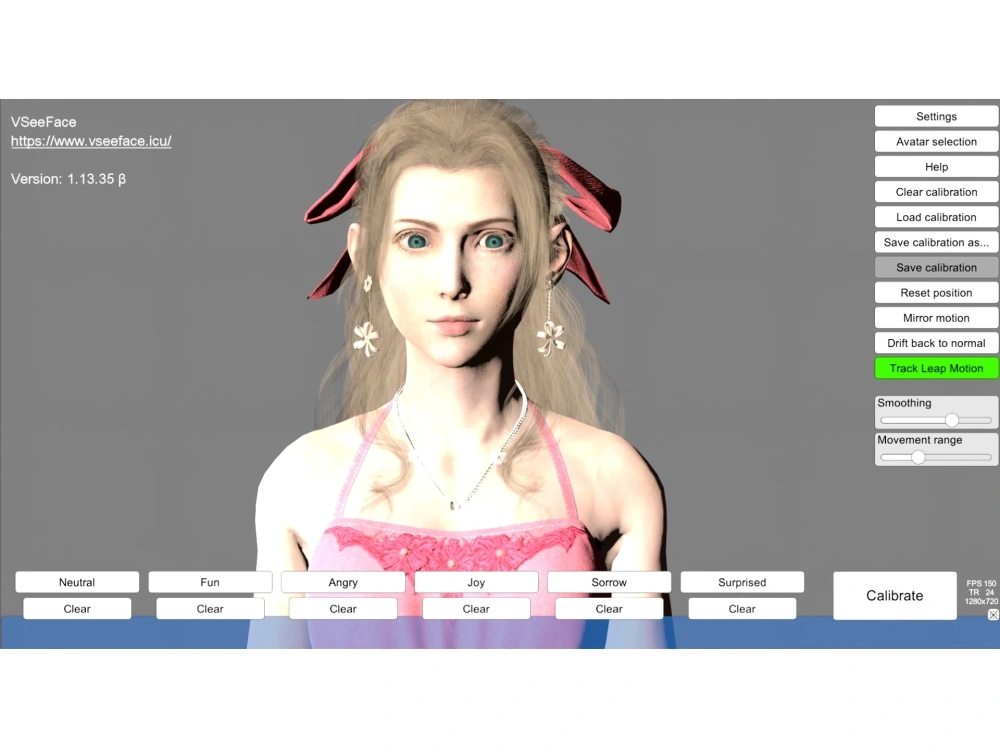Click Load calibration

(936, 217)
